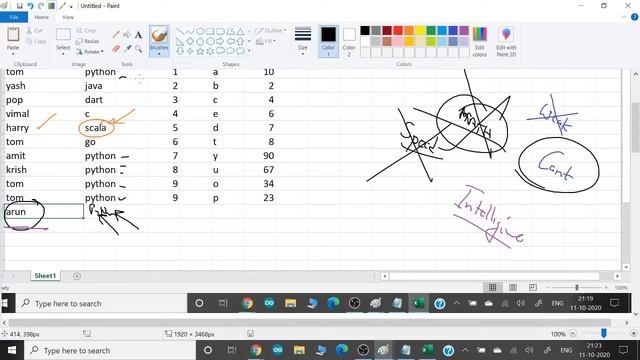Choose the Cloud callout shape
This screenshot has height=360, width=640.
[240, 51]
